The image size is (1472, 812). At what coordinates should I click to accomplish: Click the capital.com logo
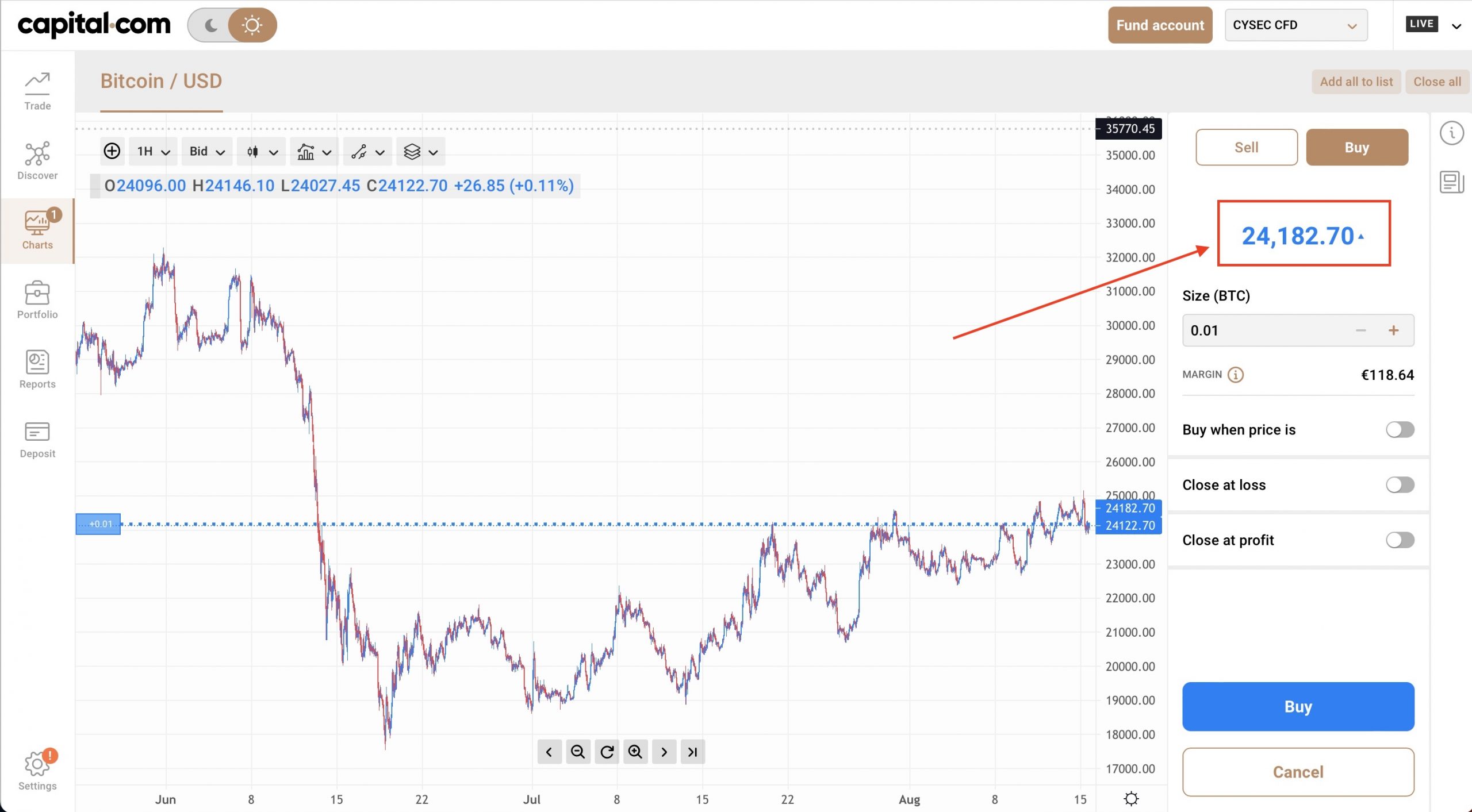click(94, 25)
